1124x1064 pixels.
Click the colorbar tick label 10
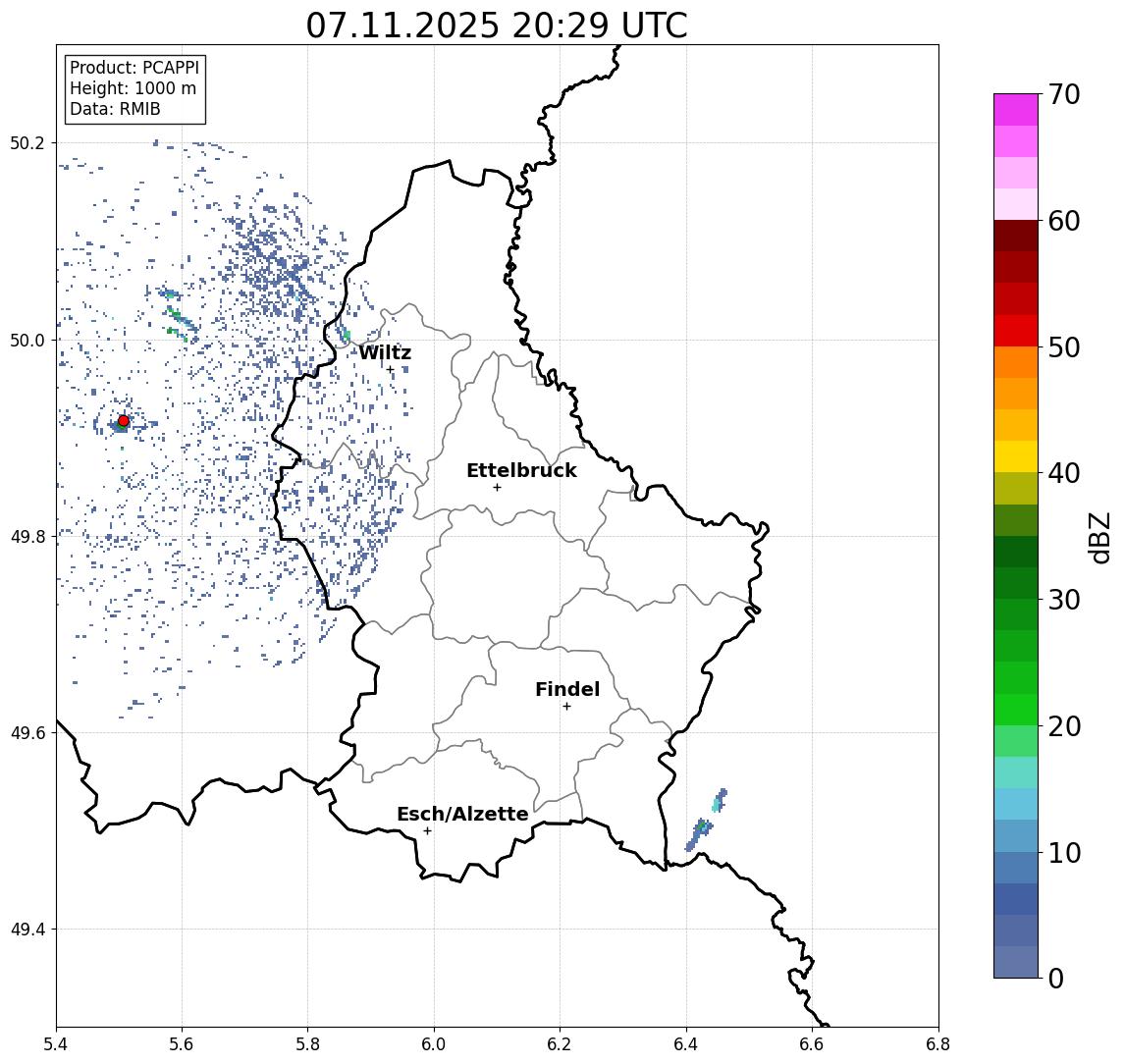click(1064, 853)
